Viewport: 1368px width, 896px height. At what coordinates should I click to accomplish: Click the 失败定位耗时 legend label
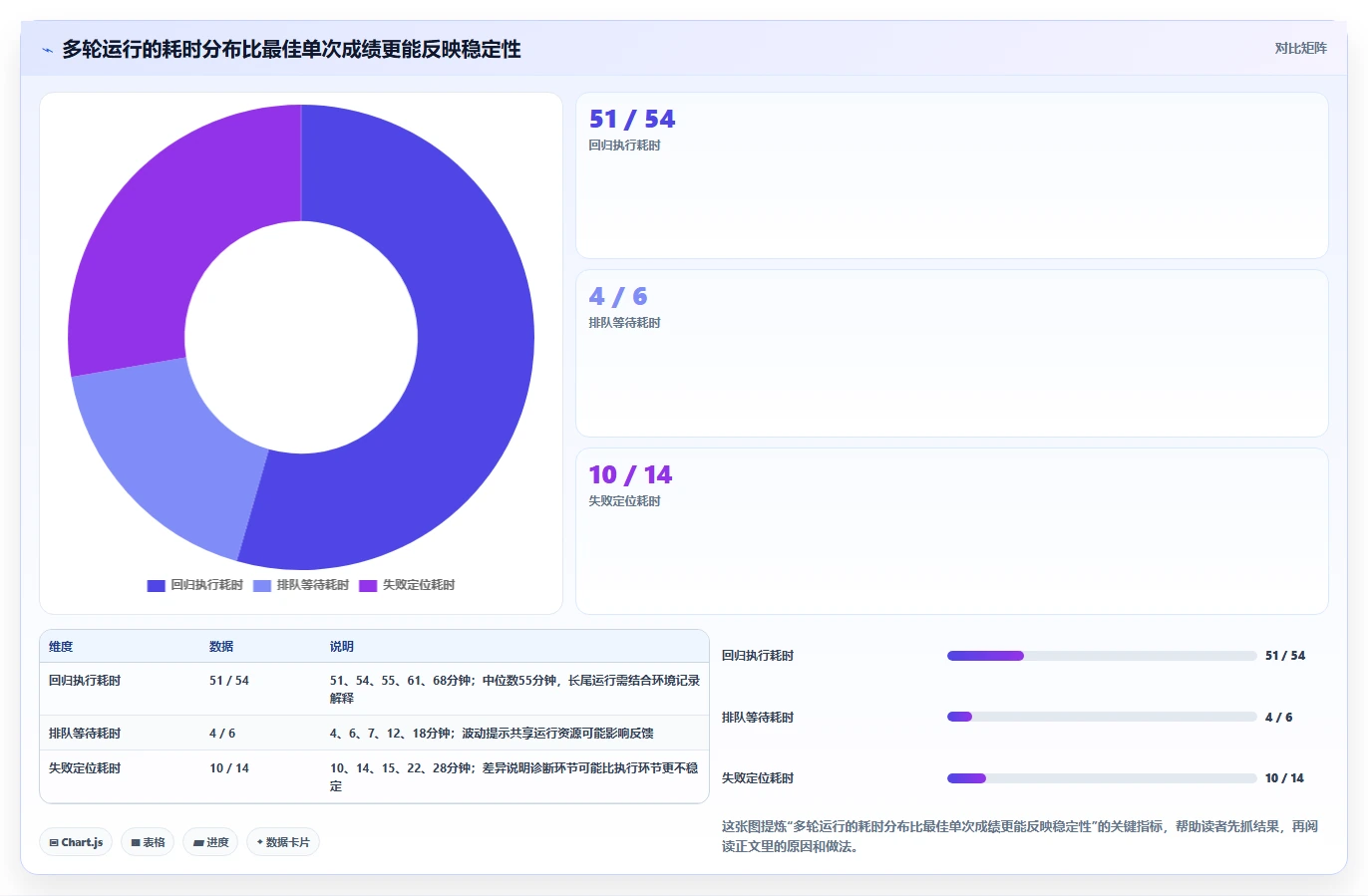pos(419,585)
